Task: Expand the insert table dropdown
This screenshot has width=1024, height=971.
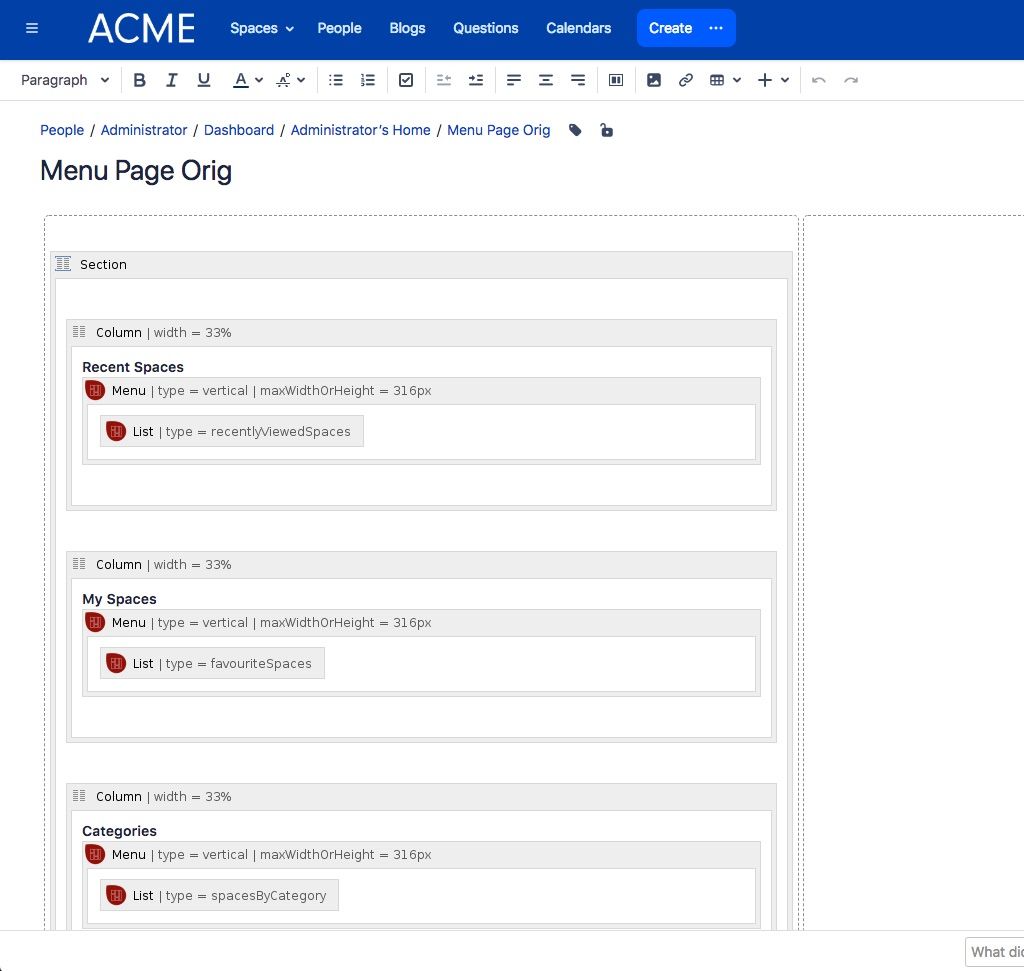Action: pos(737,80)
